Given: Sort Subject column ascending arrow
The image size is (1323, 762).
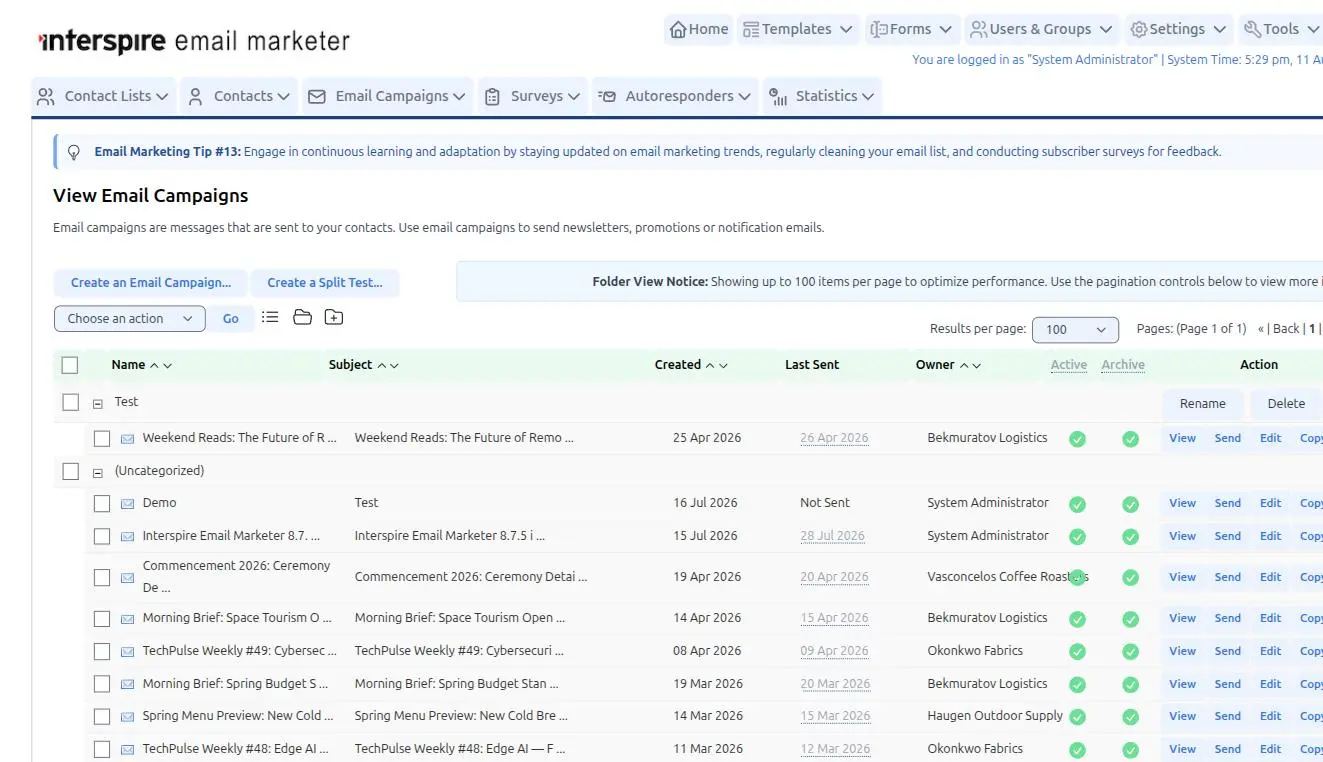Looking at the screenshot, I should point(381,365).
